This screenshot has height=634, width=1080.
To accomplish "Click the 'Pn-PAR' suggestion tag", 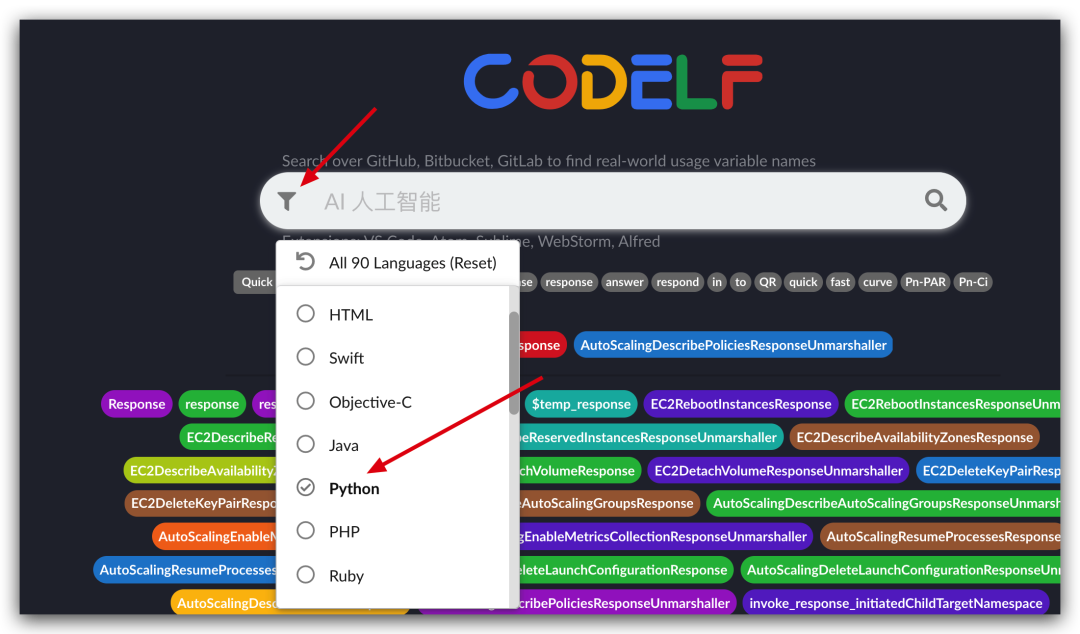I will (925, 282).
